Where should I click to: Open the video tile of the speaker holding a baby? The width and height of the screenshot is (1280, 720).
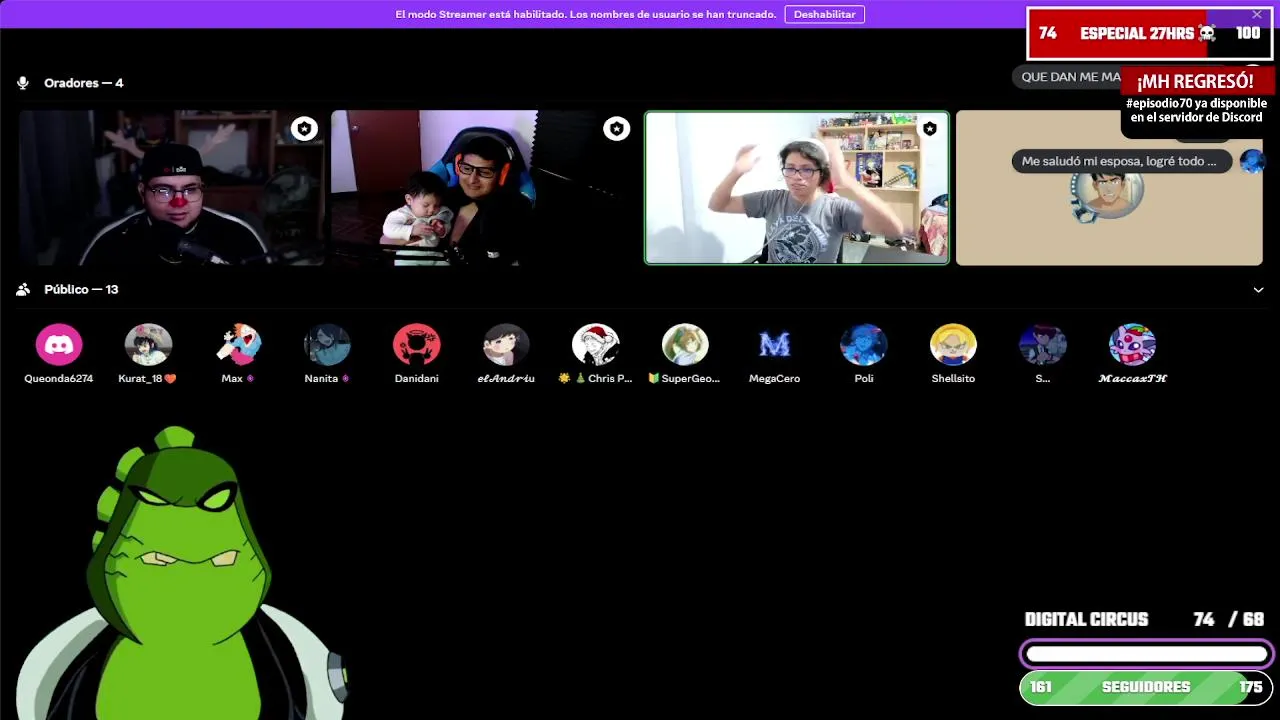484,187
